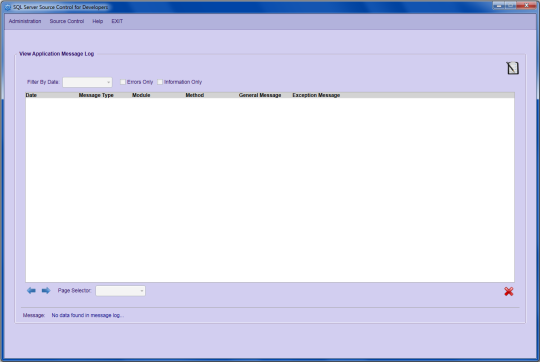The width and height of the screenshot is (540, 362).
Task: Open the Administration menu
Action: (25, 21)
